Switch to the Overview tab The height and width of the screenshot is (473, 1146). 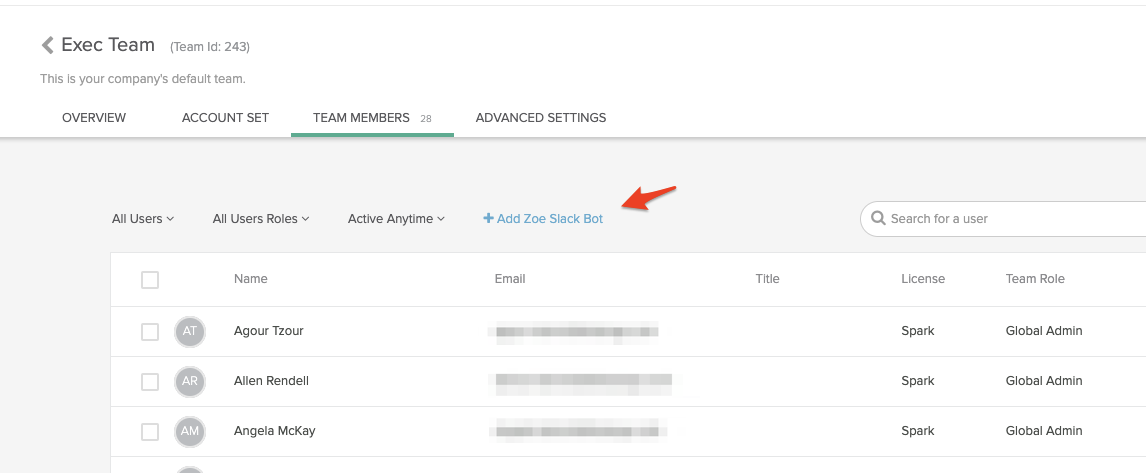[x=94, y=118]
